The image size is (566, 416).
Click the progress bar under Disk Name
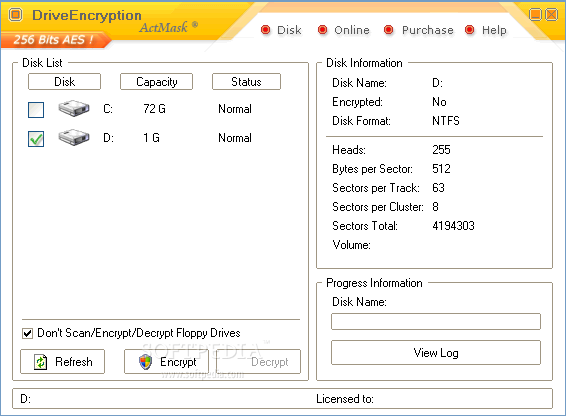pos(436,321)
